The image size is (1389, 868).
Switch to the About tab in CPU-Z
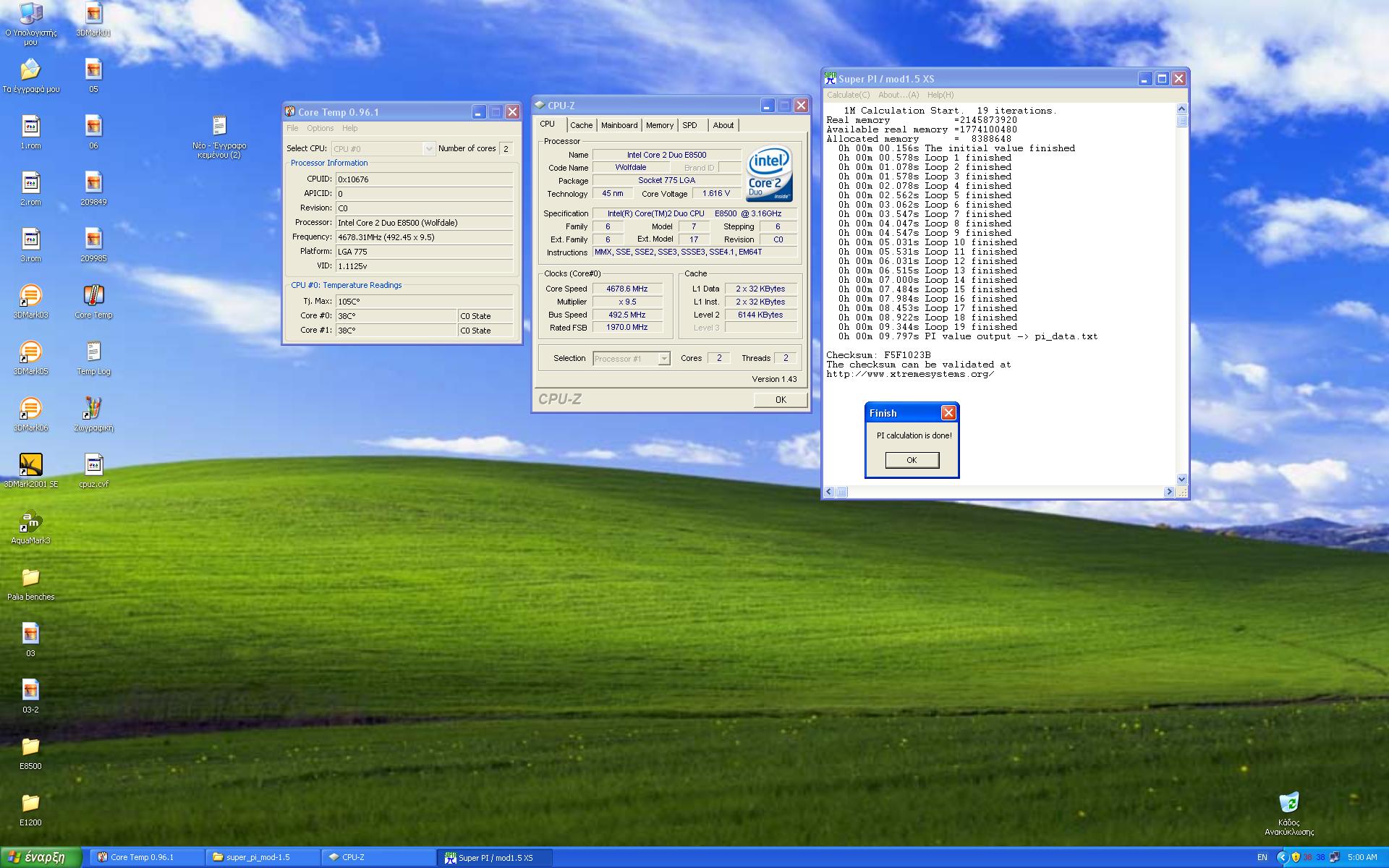point(723,125)
